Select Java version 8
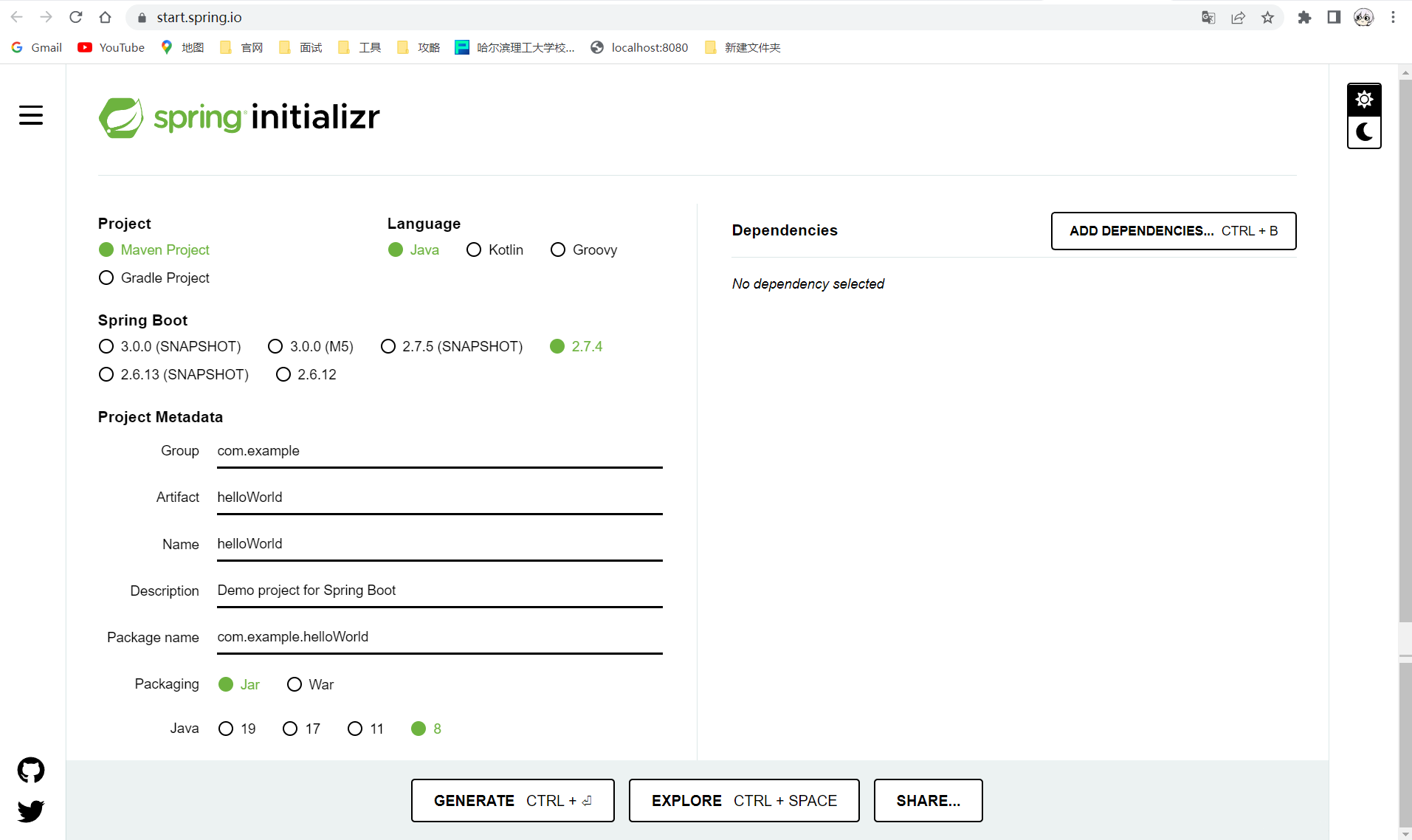Screen dimensions: 1412x840 coord(426,729)
